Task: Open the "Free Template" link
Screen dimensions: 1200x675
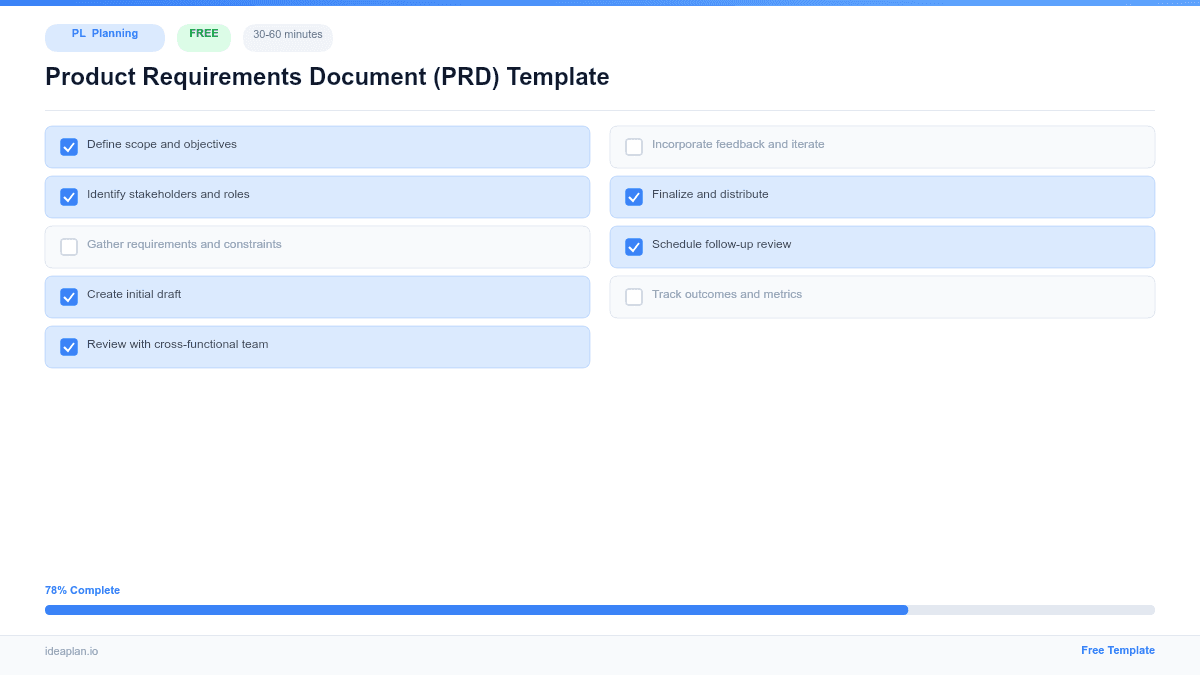Action: [1118, 650]
